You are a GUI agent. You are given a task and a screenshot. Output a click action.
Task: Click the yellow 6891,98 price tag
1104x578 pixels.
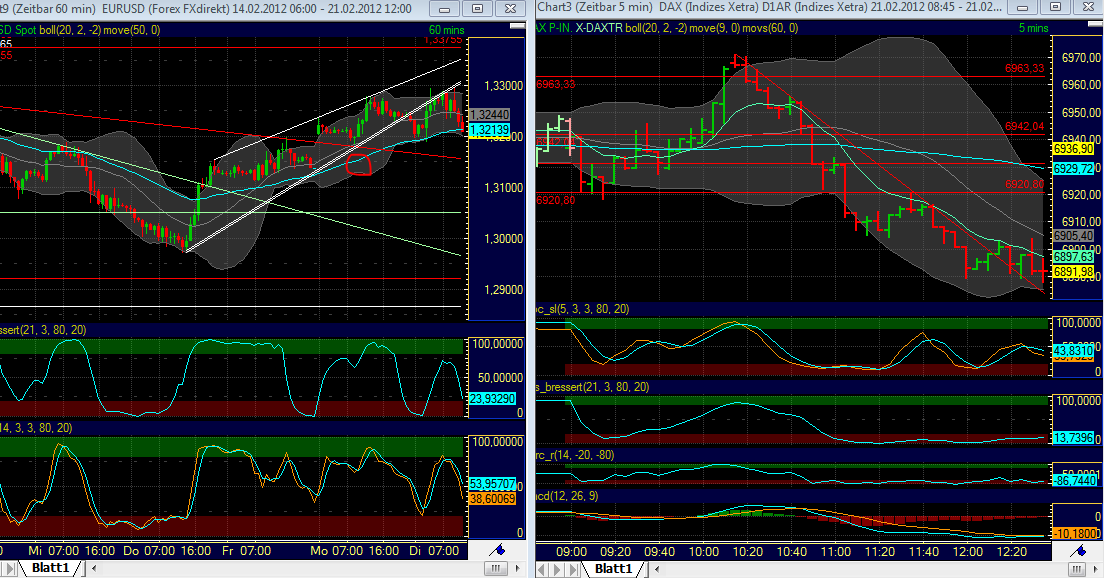pos(1074,272)
